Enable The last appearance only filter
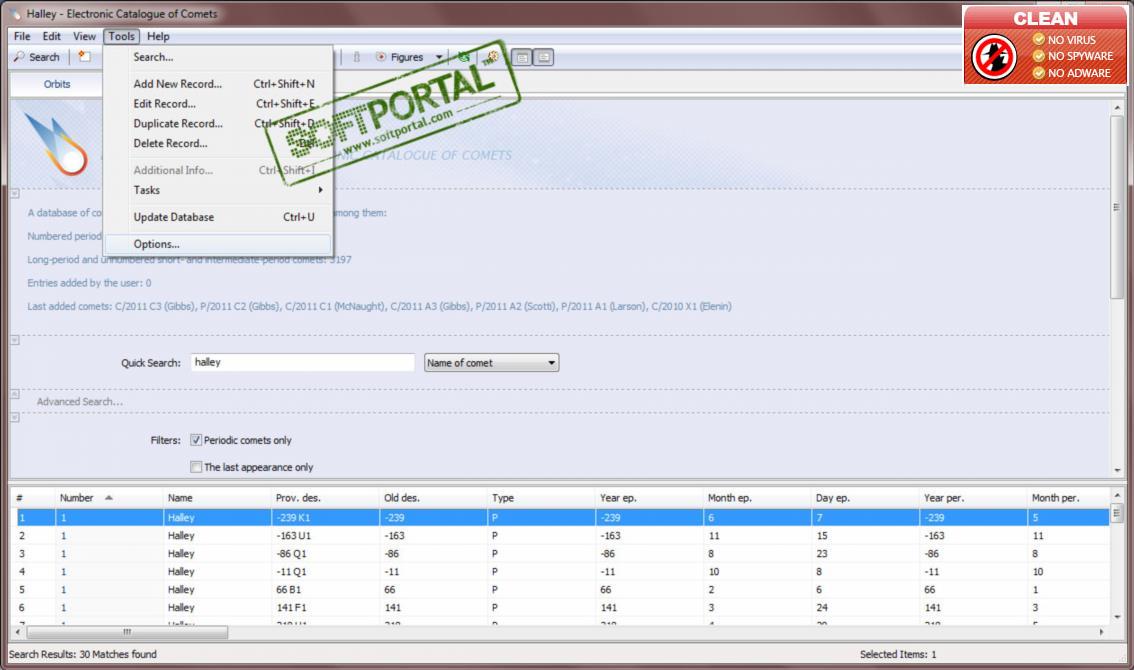 click(196, 467)
